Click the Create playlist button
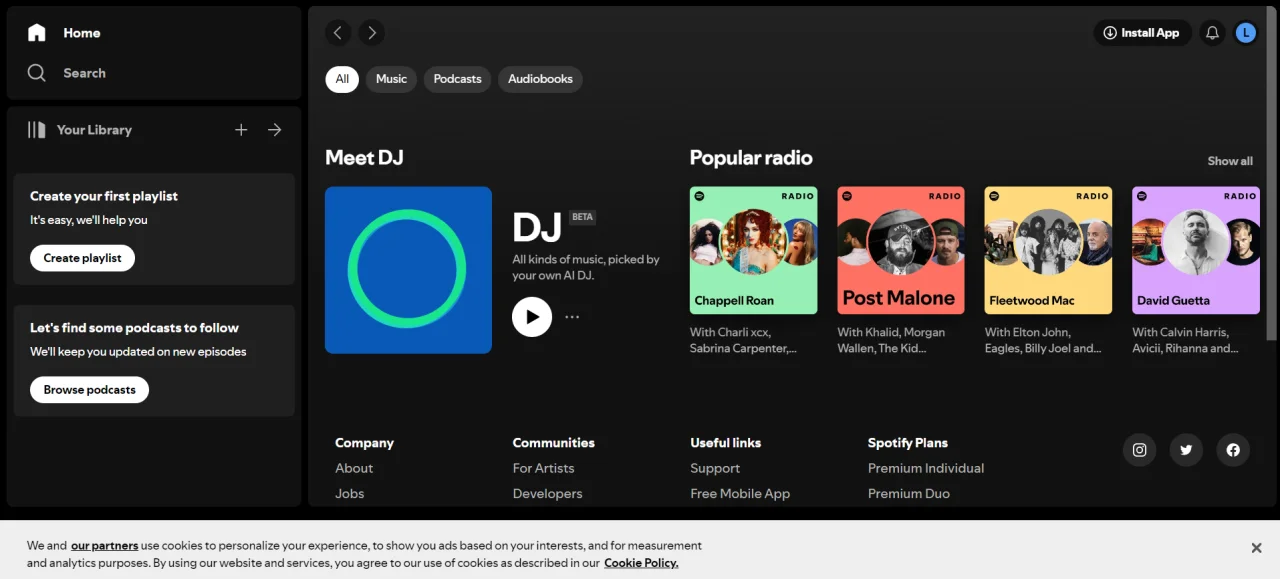This screenshot has height=579, width=1280. (82, 258)
